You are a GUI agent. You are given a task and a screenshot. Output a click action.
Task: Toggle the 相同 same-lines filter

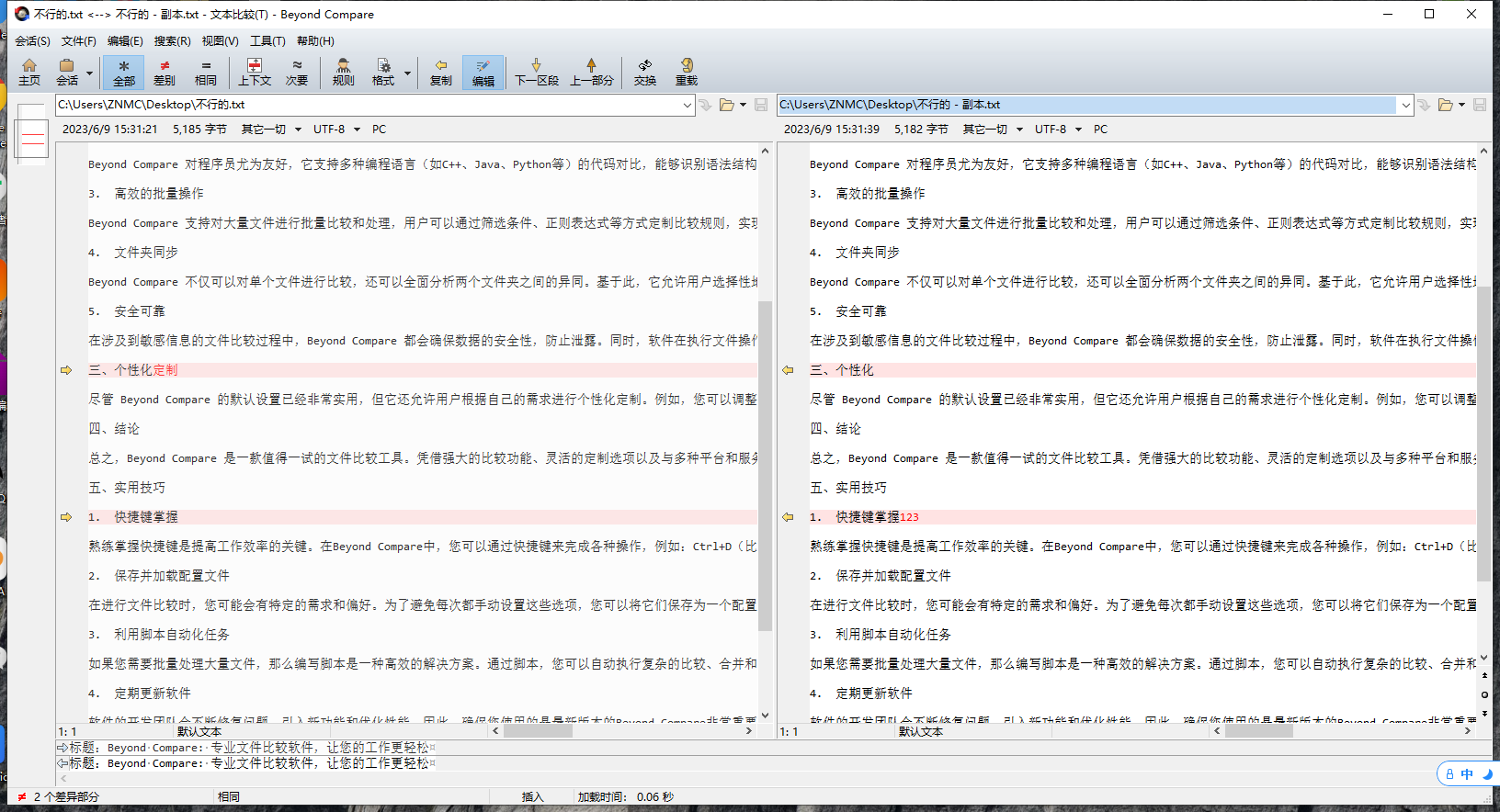(x=206, y=72)
